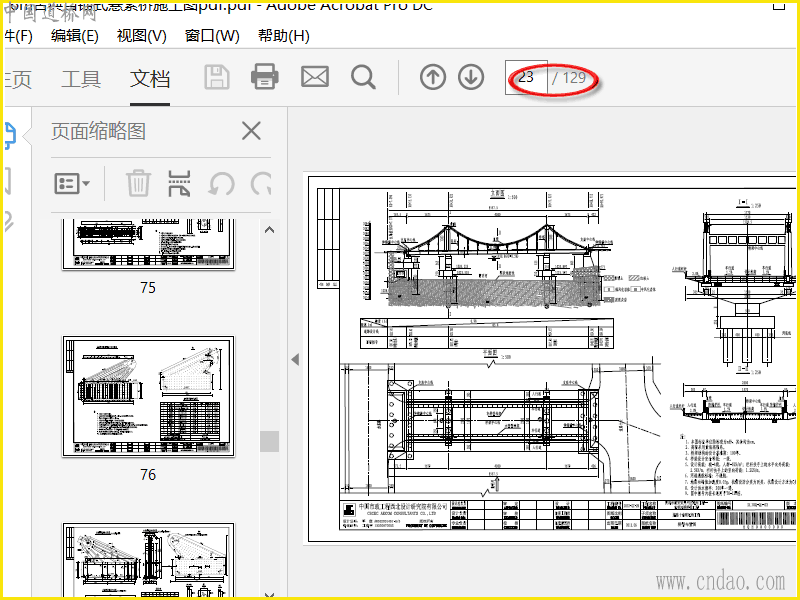Viewport: 800px width, 600px height.
Task: Click the Print icon in toolbar
Action: [x=265, y=77]
